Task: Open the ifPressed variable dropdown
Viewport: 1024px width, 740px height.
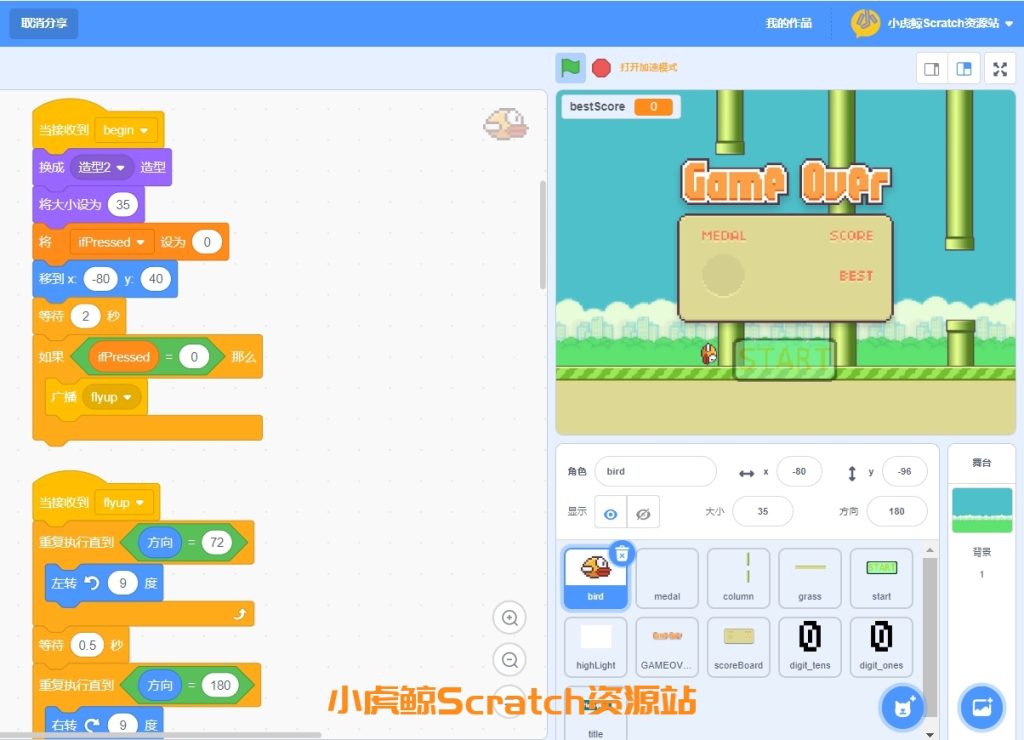Action: tap(110, 241)
